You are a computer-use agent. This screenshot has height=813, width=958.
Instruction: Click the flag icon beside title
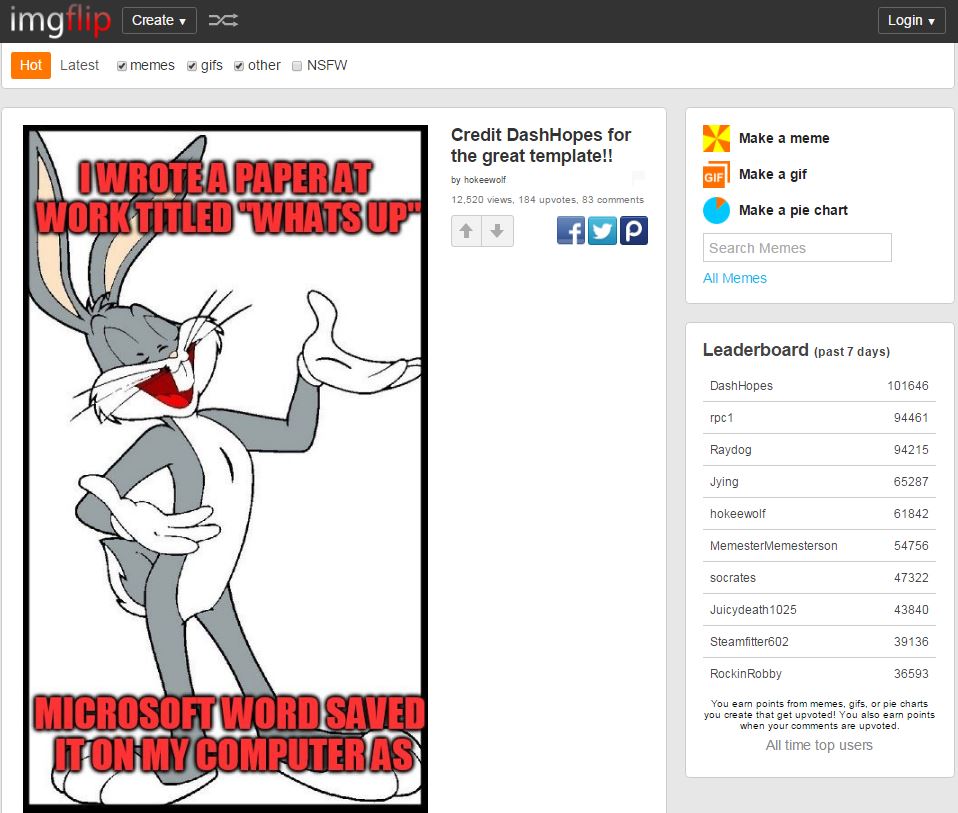pyautogui.click(x=638, y=179)
